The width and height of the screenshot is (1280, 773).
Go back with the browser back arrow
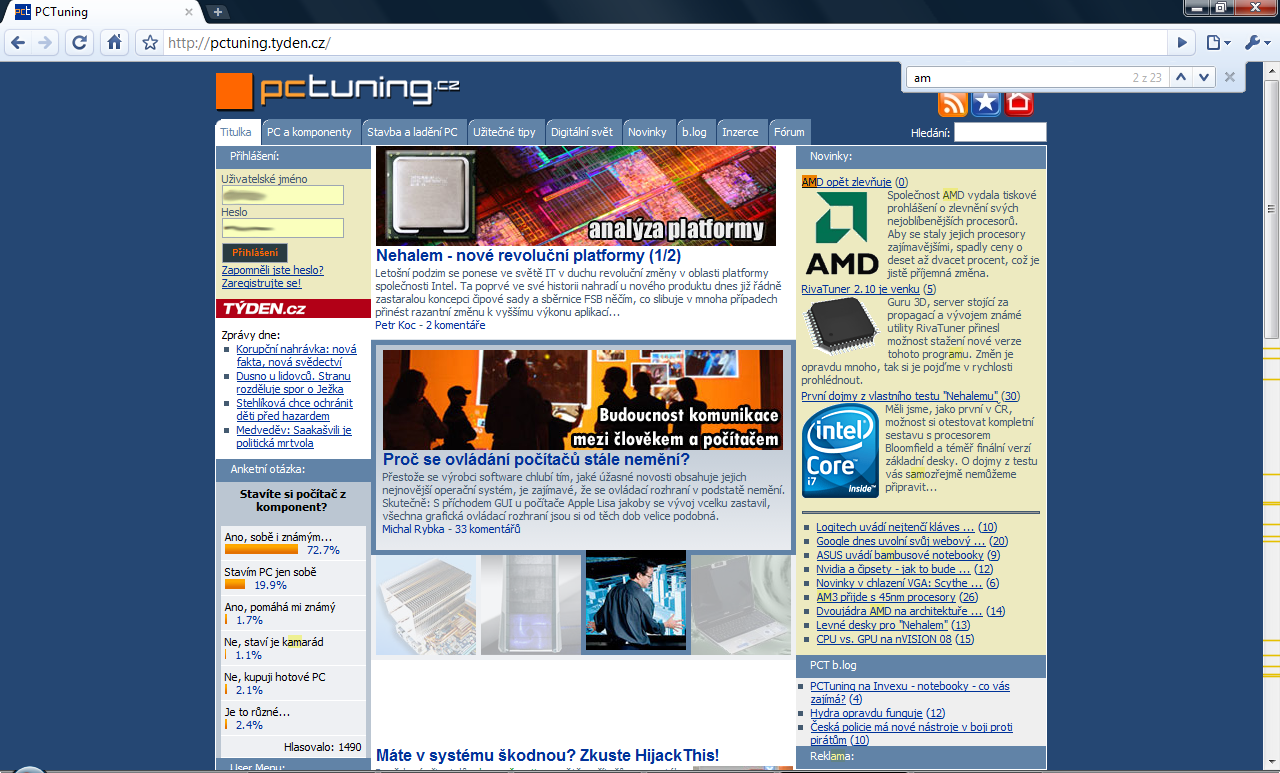pyautogui.click(x=18, y=43)
